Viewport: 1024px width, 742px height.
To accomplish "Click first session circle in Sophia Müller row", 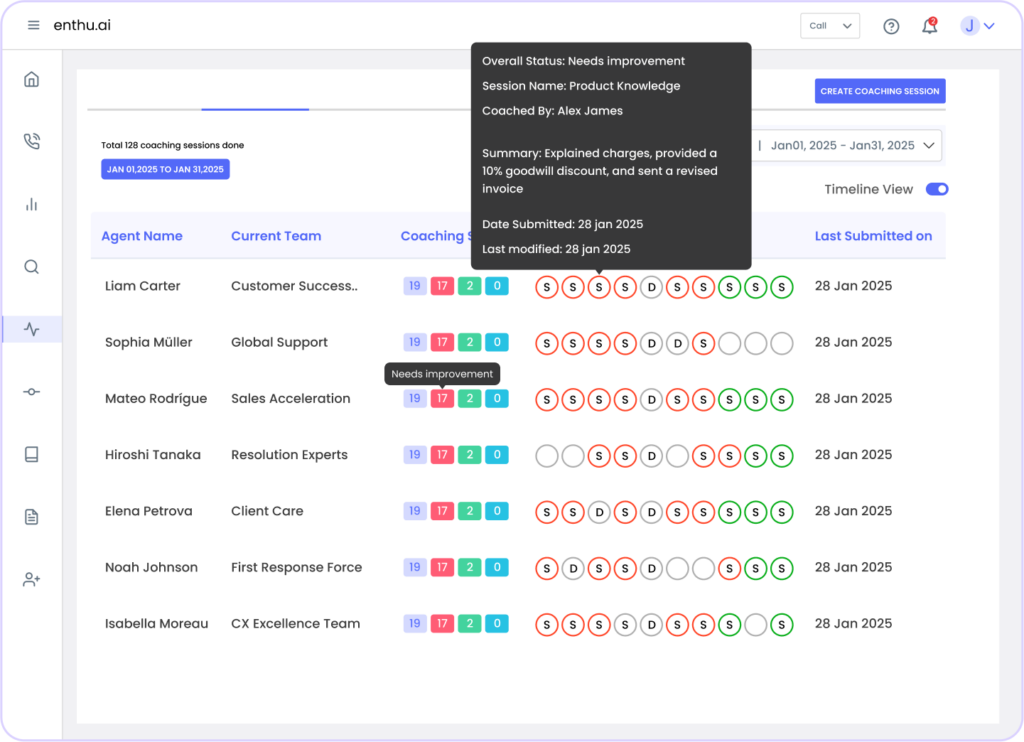I will [x=547, y=343].
